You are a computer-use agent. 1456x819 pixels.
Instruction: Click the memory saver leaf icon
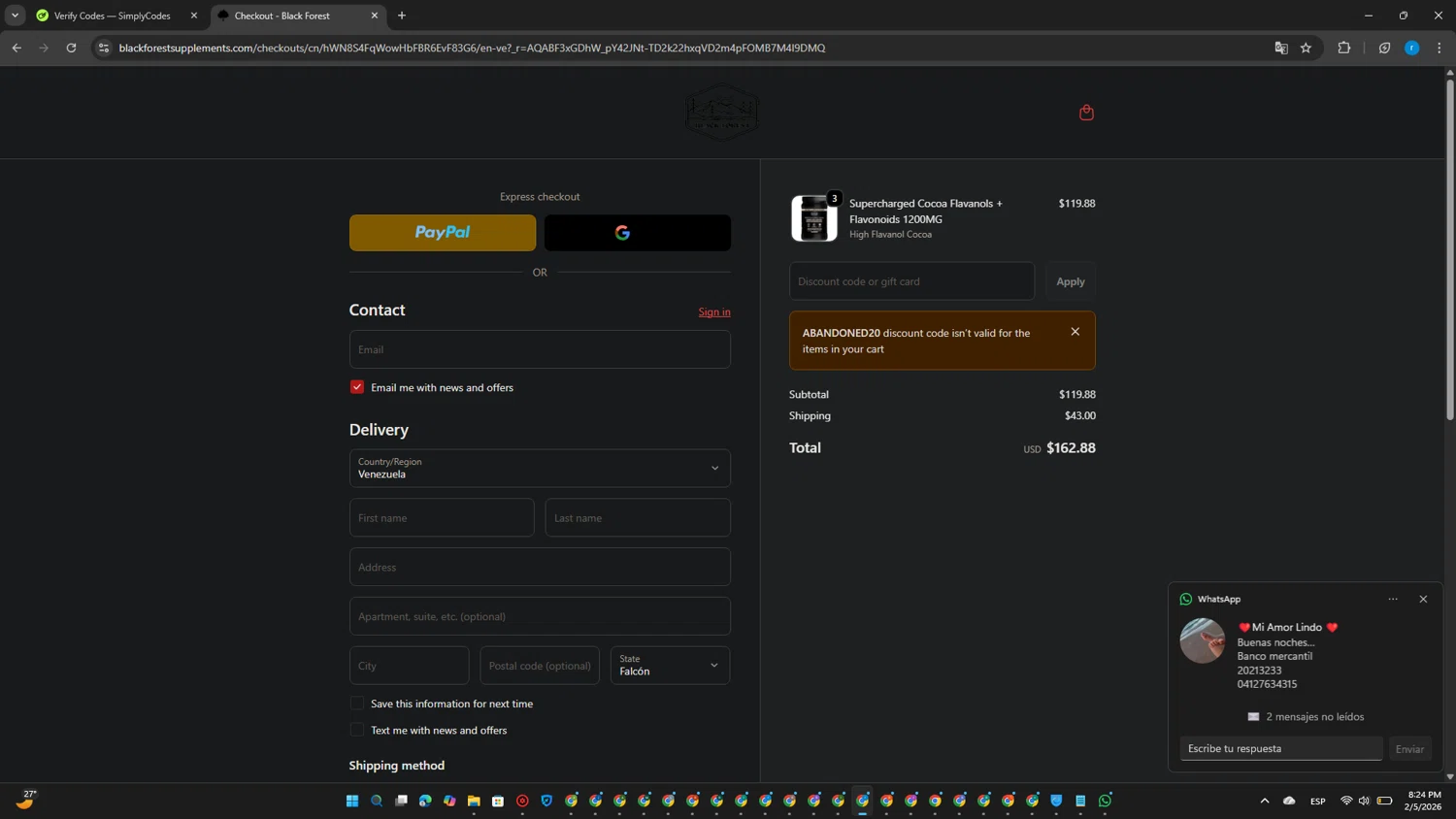(x=1385, y=48)
